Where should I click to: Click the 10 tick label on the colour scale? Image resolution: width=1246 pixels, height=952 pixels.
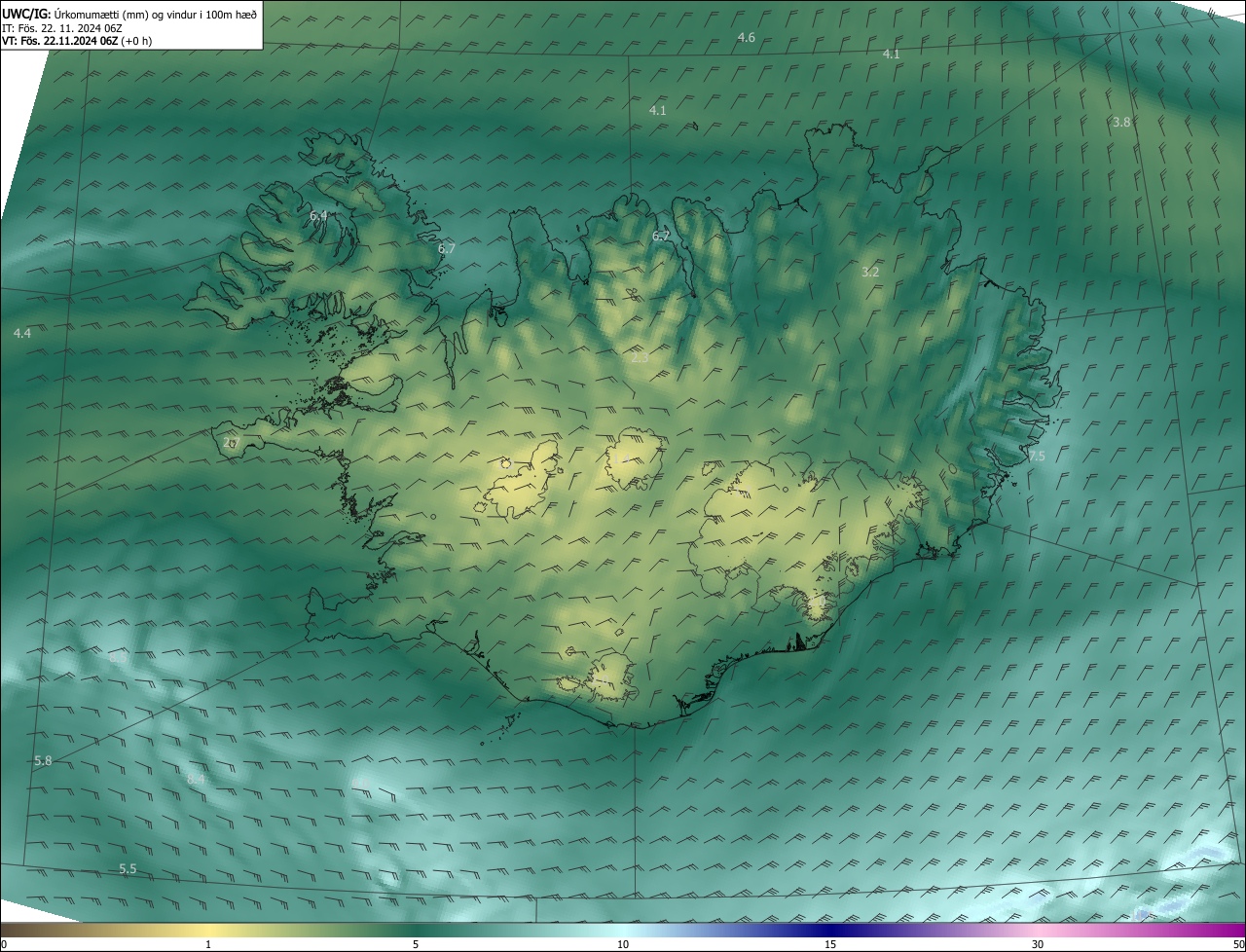[623, 945]
